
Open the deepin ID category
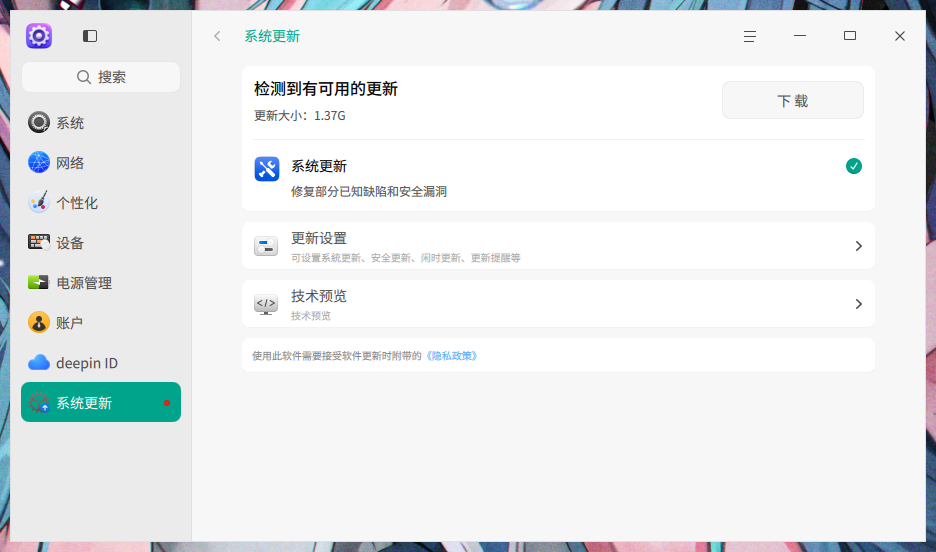(101, 362)
